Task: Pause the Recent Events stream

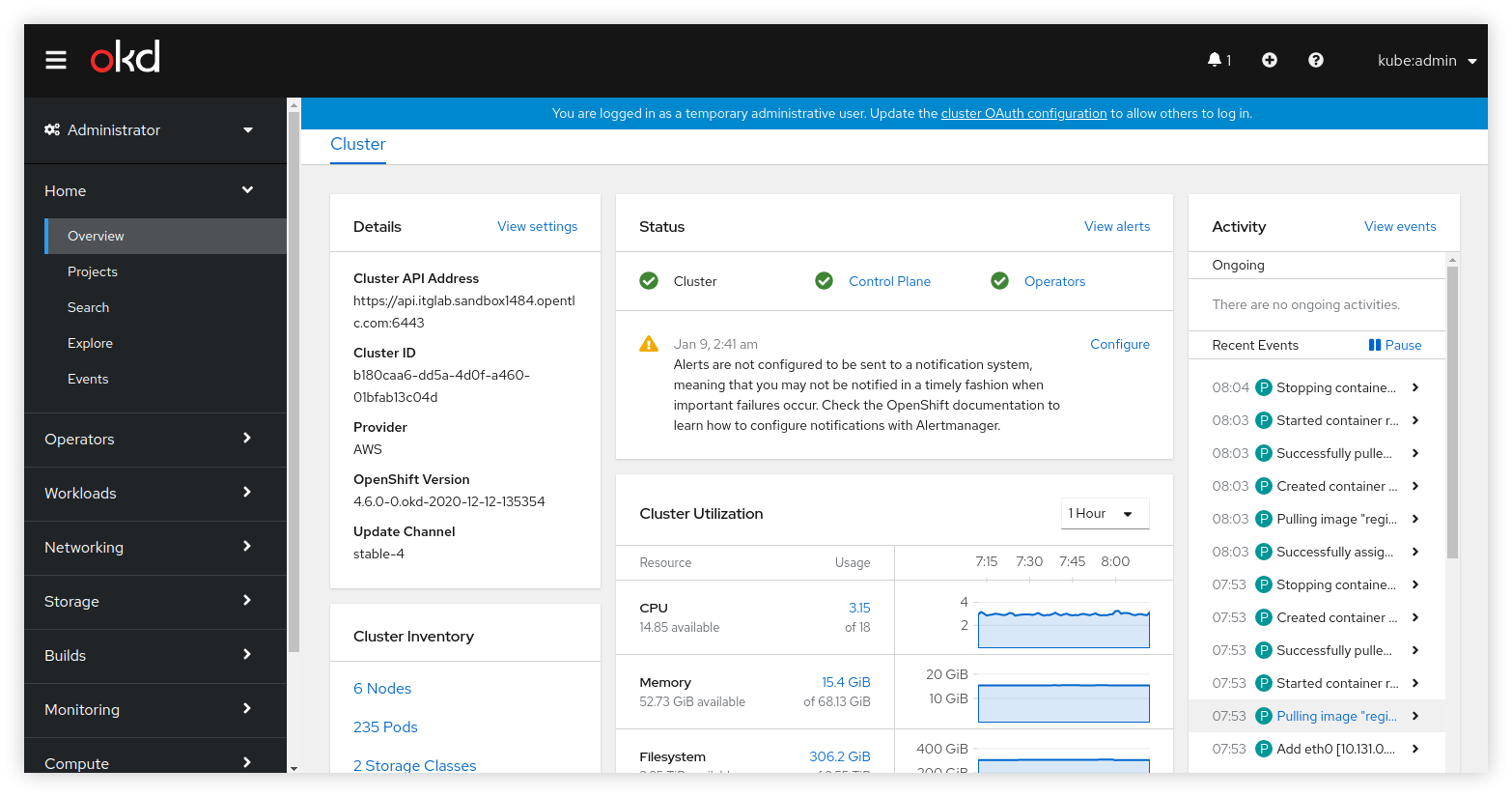Action: point(1395,345)
